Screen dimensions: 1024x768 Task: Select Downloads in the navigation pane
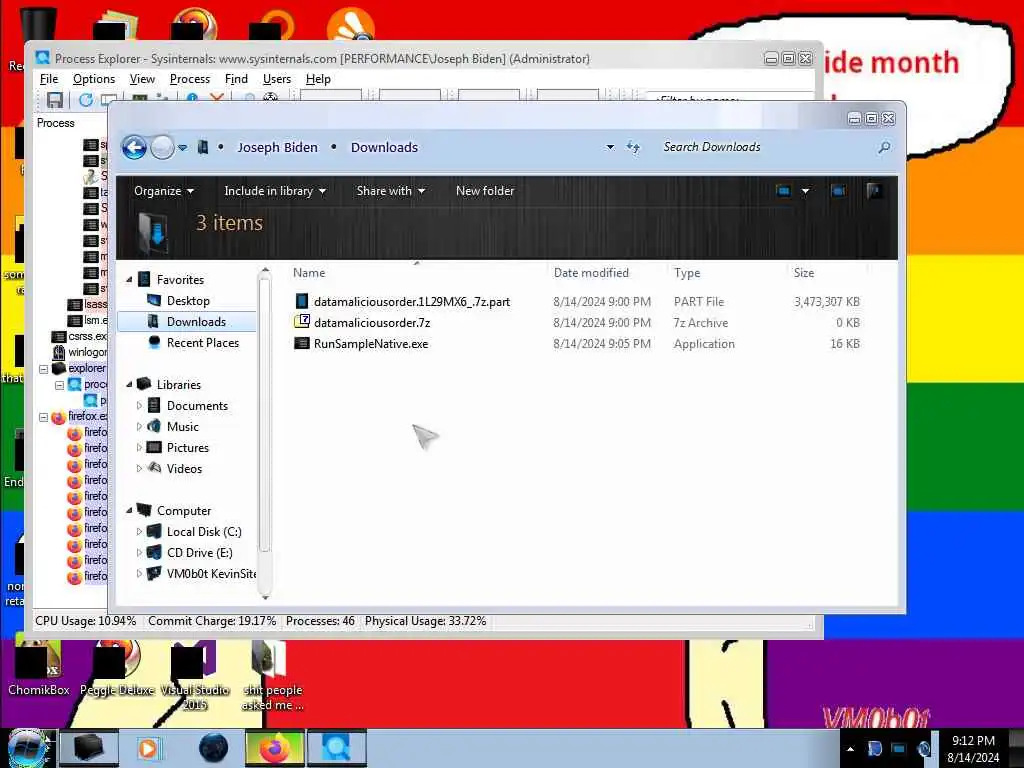tap(196, 321)
